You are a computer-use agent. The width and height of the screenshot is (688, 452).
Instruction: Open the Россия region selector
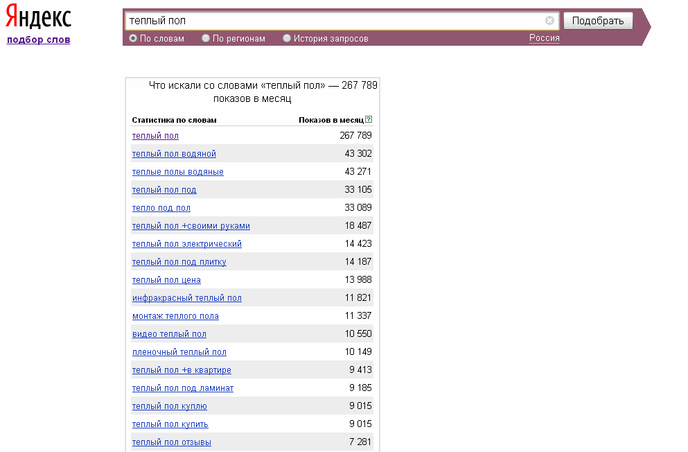[544, 38]
